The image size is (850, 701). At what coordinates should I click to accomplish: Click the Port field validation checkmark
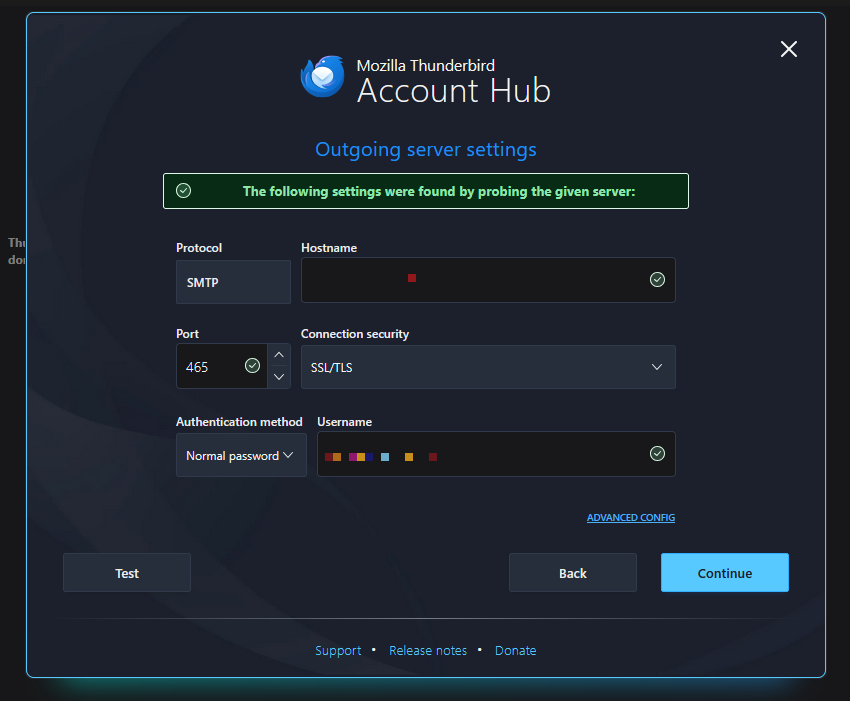click(253, 366)
